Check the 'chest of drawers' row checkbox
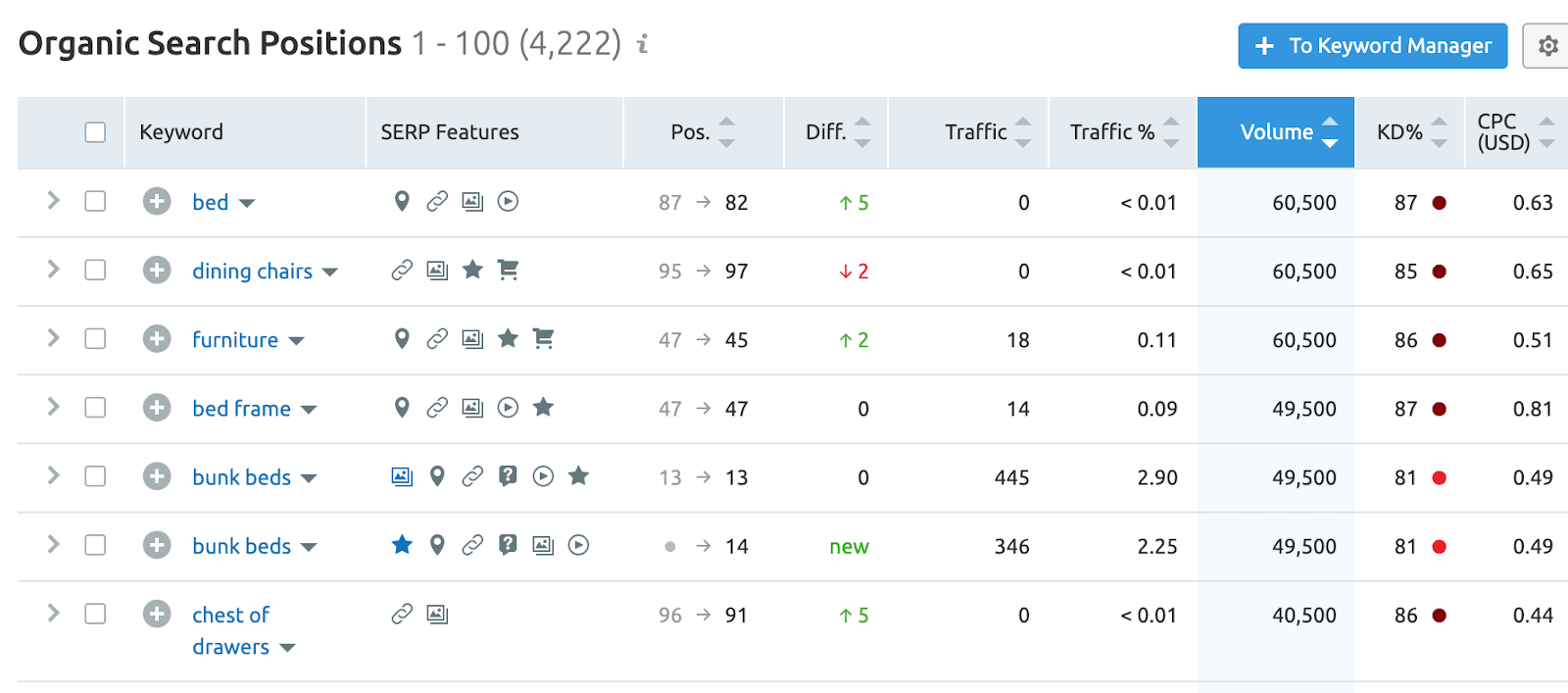The width and height of the screenshot is (1568, 693). point(95,614)
